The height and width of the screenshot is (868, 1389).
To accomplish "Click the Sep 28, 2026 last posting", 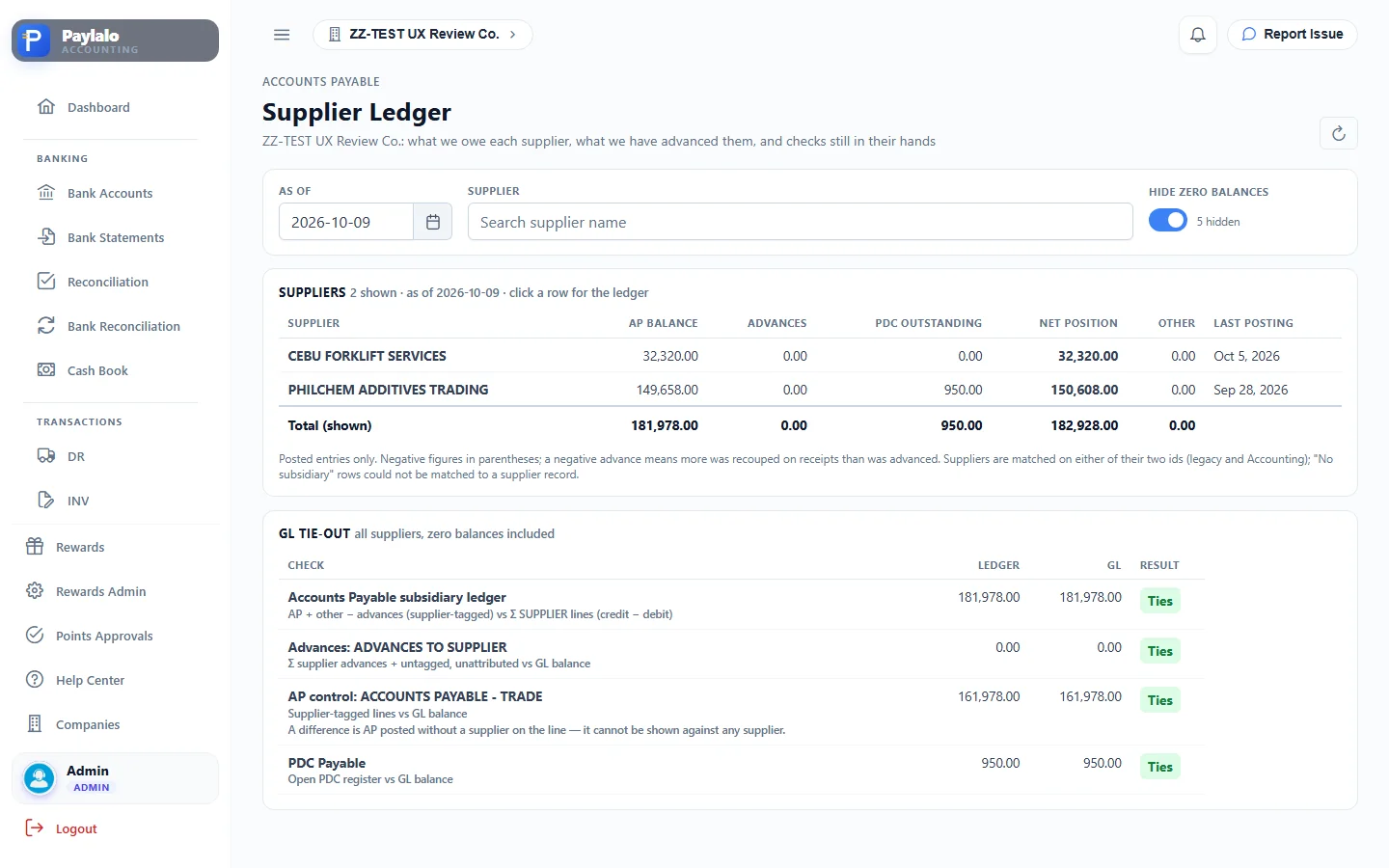I will click(x=1251, y=390).
